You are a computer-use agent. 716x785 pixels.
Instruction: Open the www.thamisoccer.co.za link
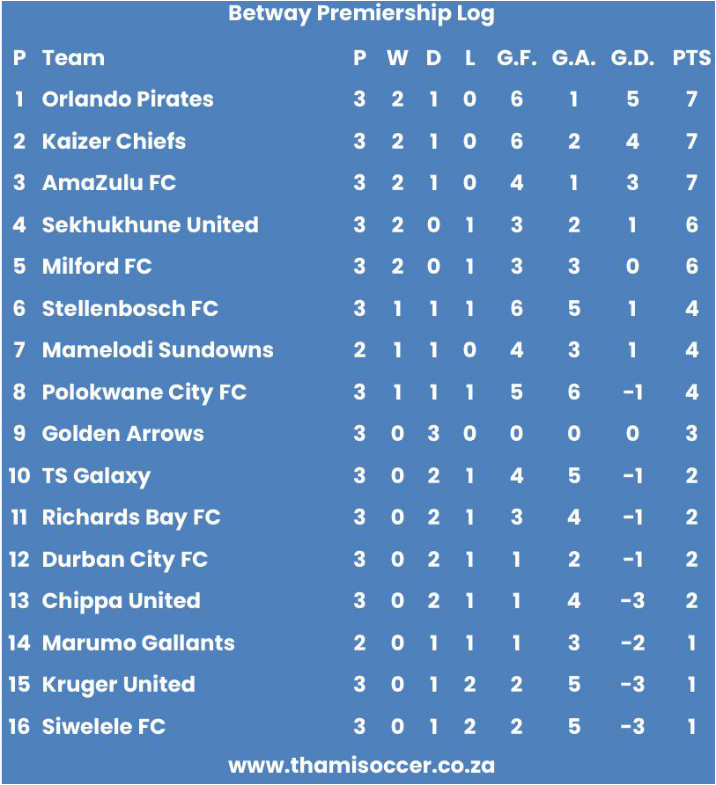pos(361,765)
